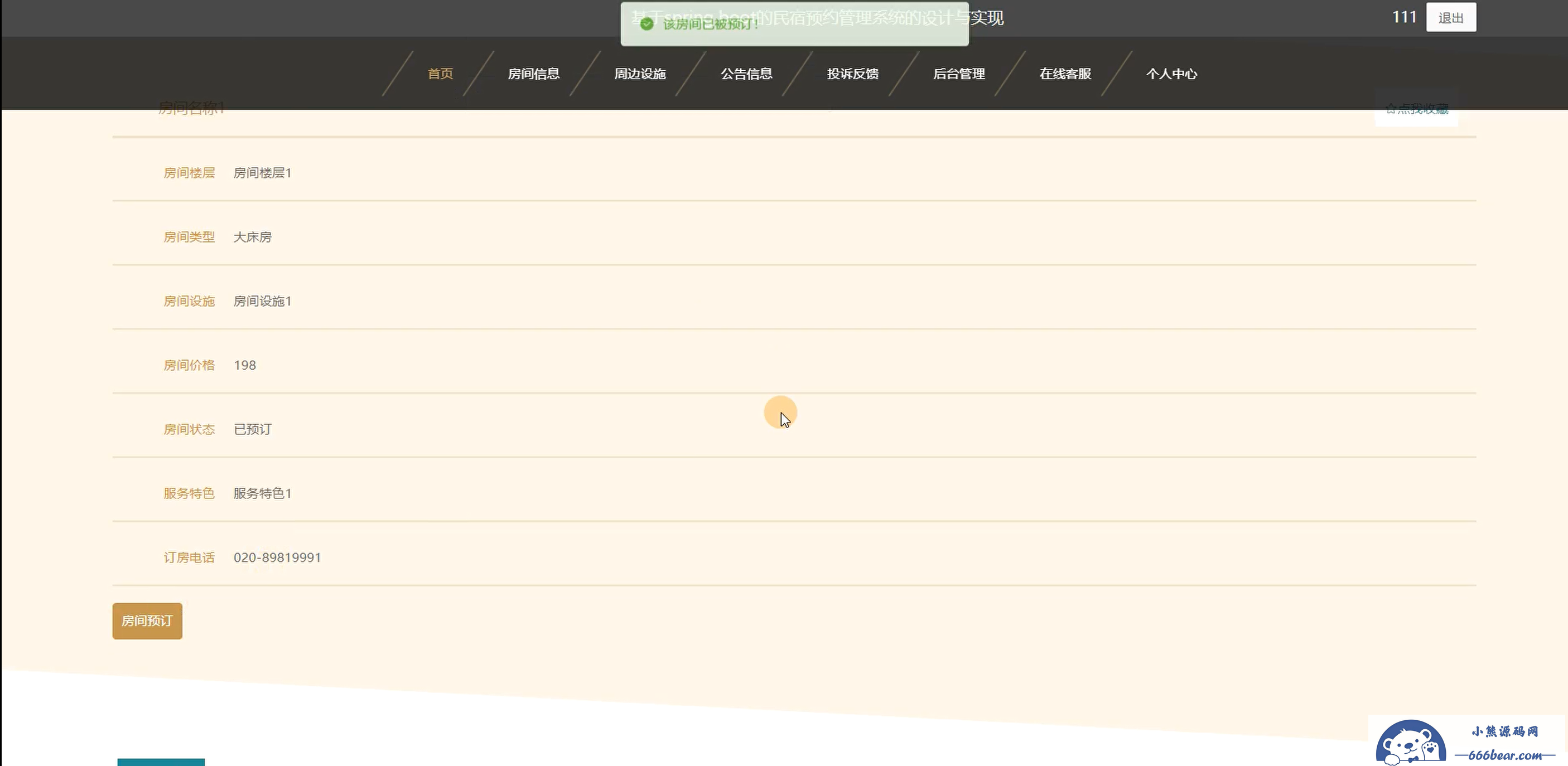Image resolution: width=1568 pixels, height=766 pixels.
Task: Click the 房间价格 label
Action: point(189,365)
